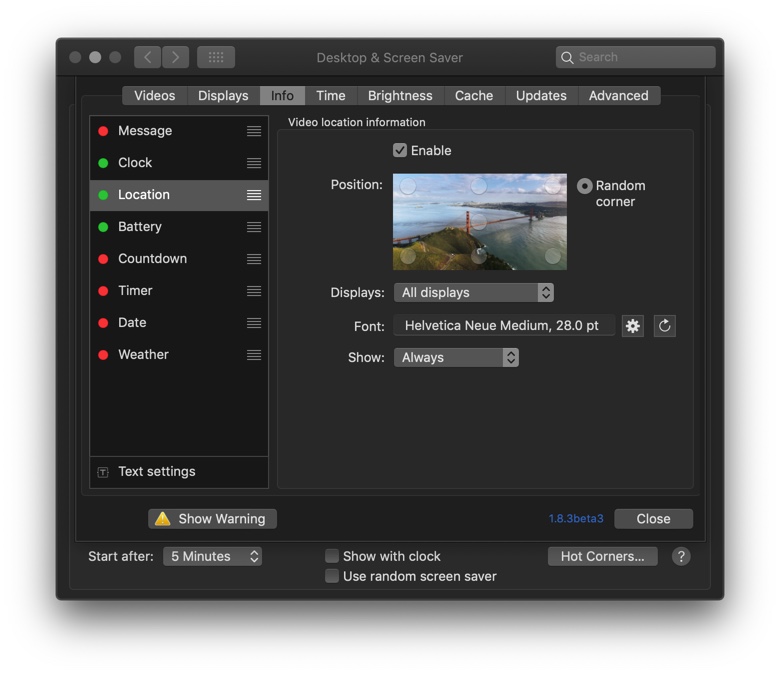This screenshot has width=780, height=674.
Task: Switch to the Videos tab
Action: pyautogui.click(x=155, y=96)
